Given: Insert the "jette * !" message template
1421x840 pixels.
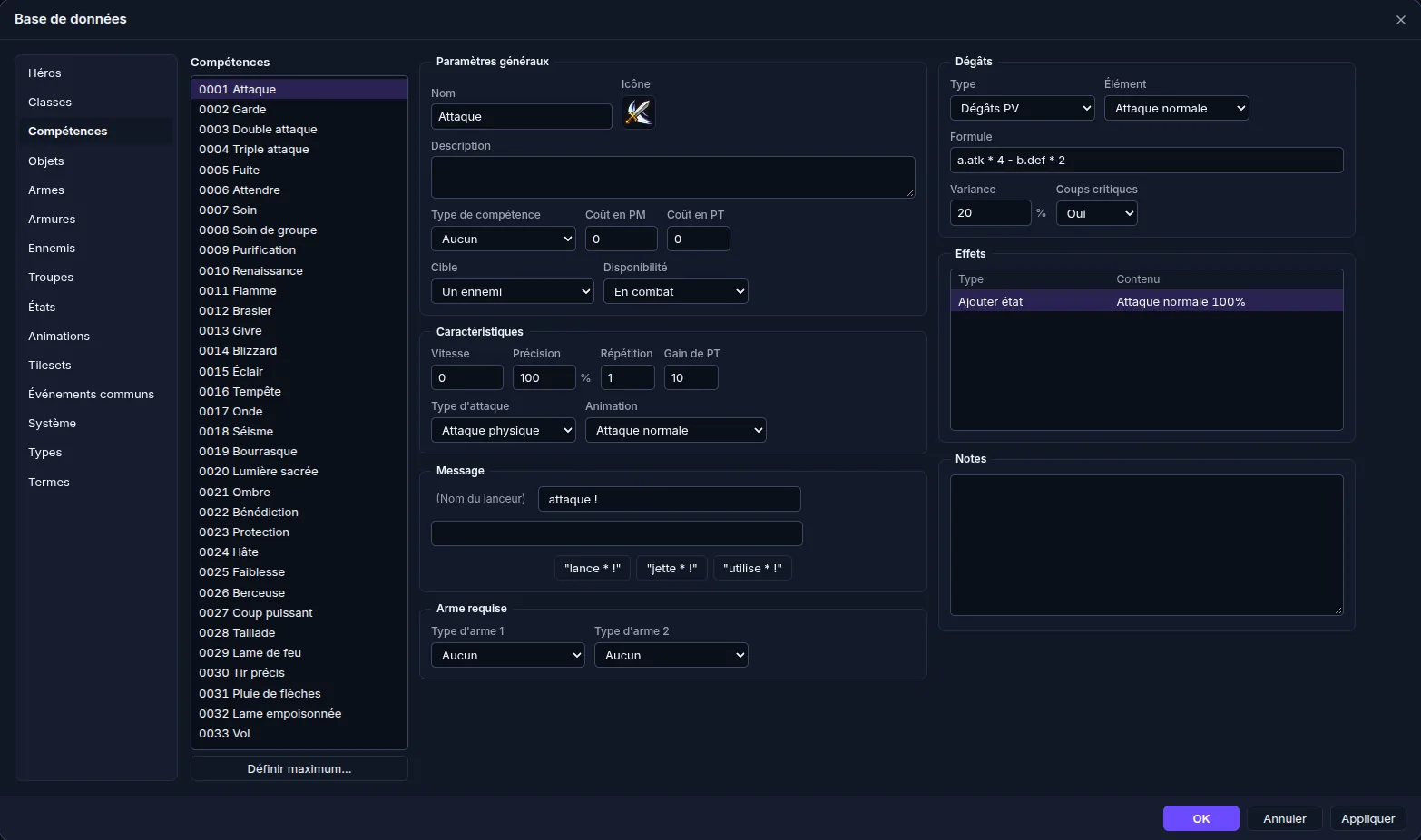Looking at the screenshot, I should [x=672, y=568].
